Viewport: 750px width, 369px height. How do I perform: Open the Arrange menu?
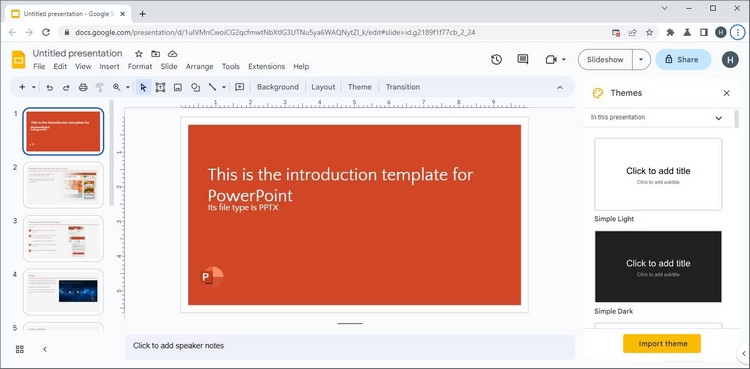pyautogui.click(x=198, y=67)
